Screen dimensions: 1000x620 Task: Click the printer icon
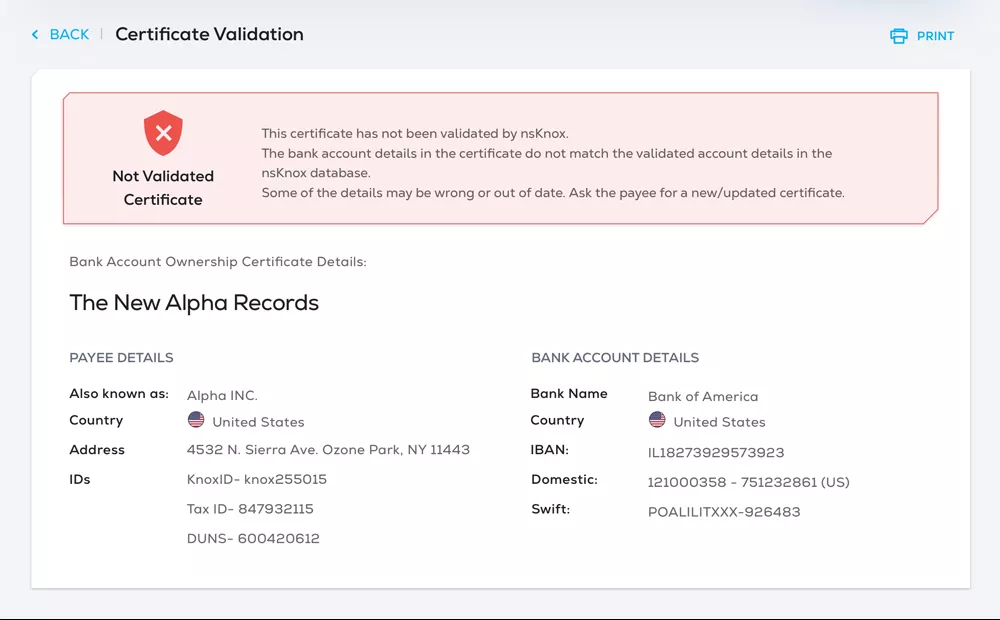pos(899,36)
